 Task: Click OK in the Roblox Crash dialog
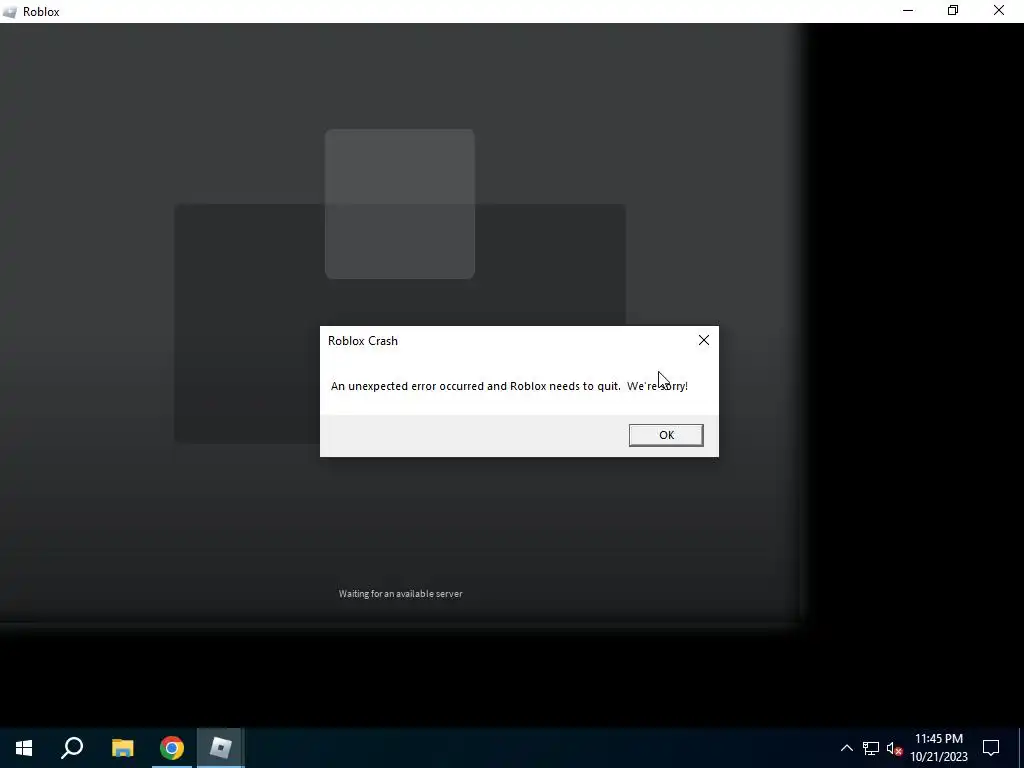tap(666, 435)
